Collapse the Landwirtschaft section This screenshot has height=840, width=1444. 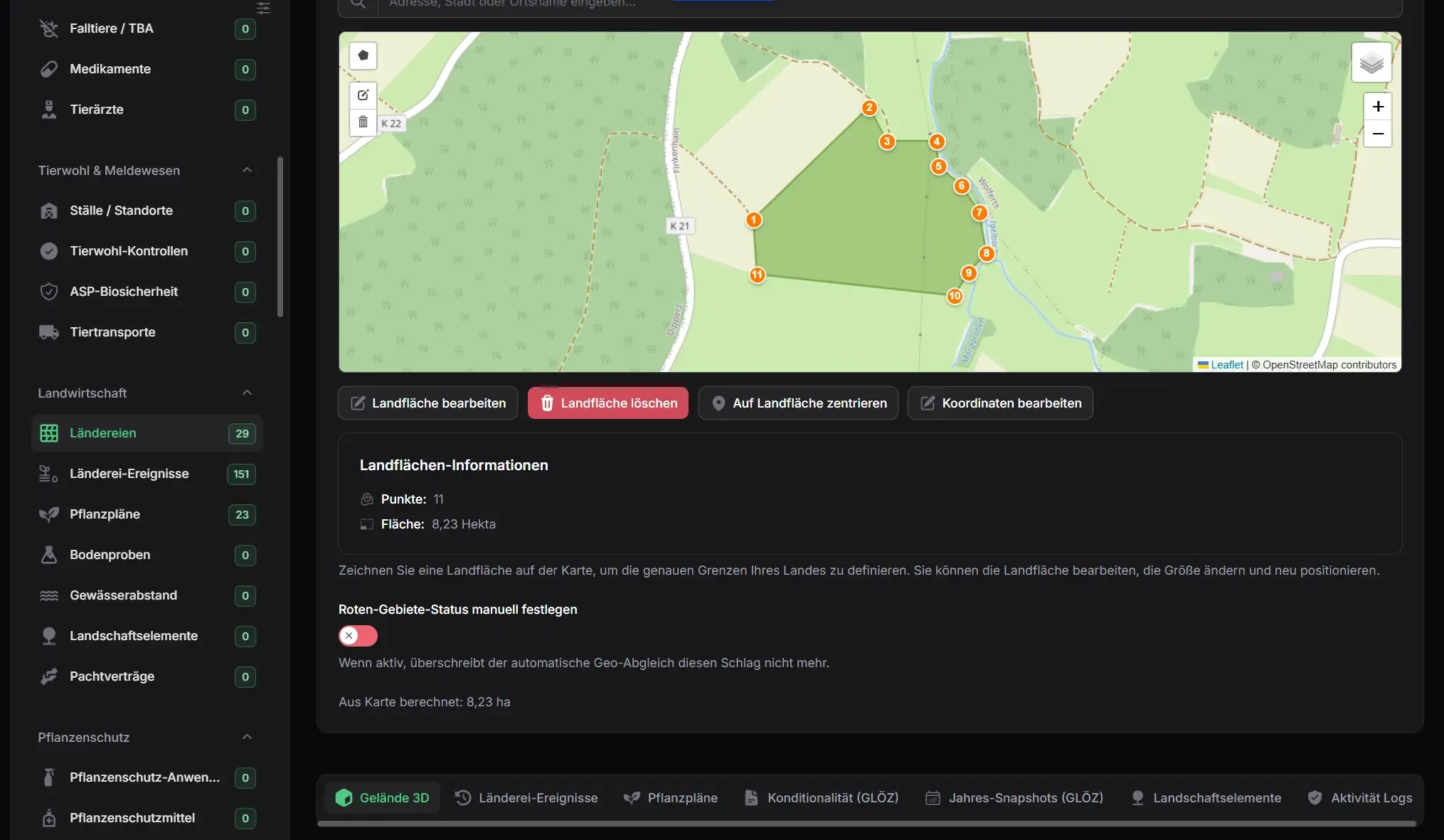tap(247, 393)
